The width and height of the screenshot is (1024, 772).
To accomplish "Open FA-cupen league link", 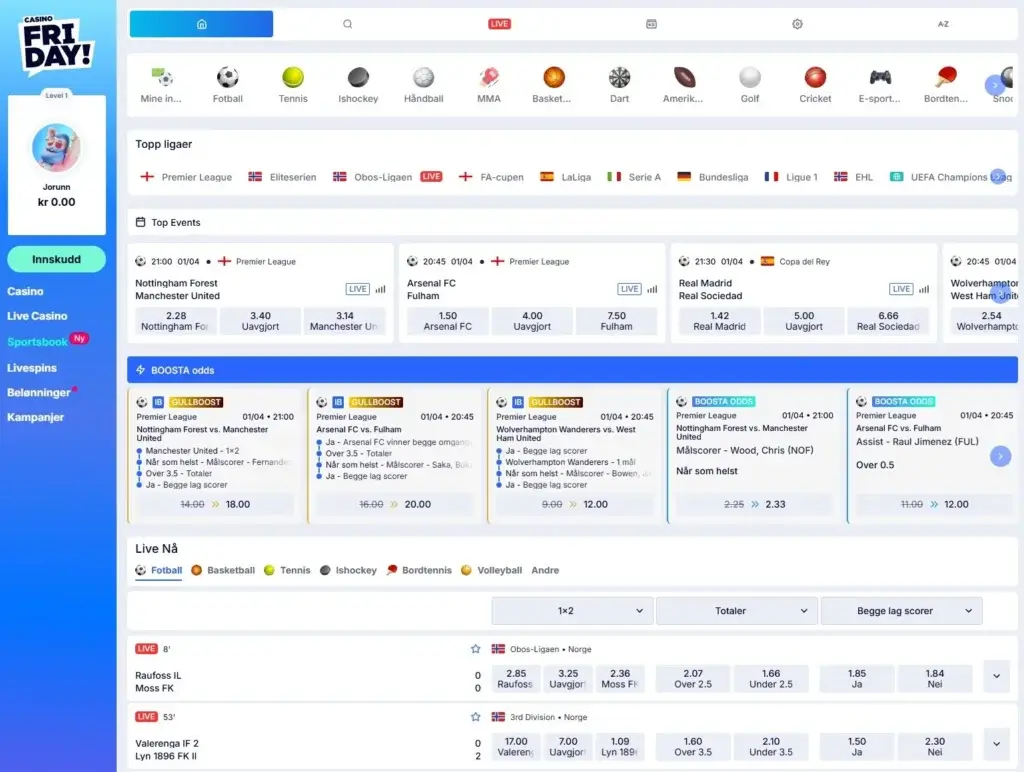I will pyautogui.click(x=492, y=177).
